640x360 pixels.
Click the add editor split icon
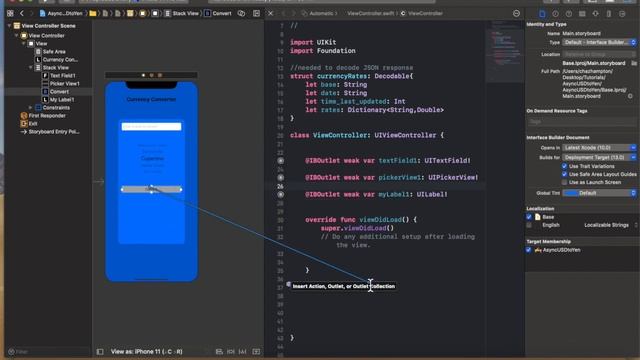(x=256, y=13)
